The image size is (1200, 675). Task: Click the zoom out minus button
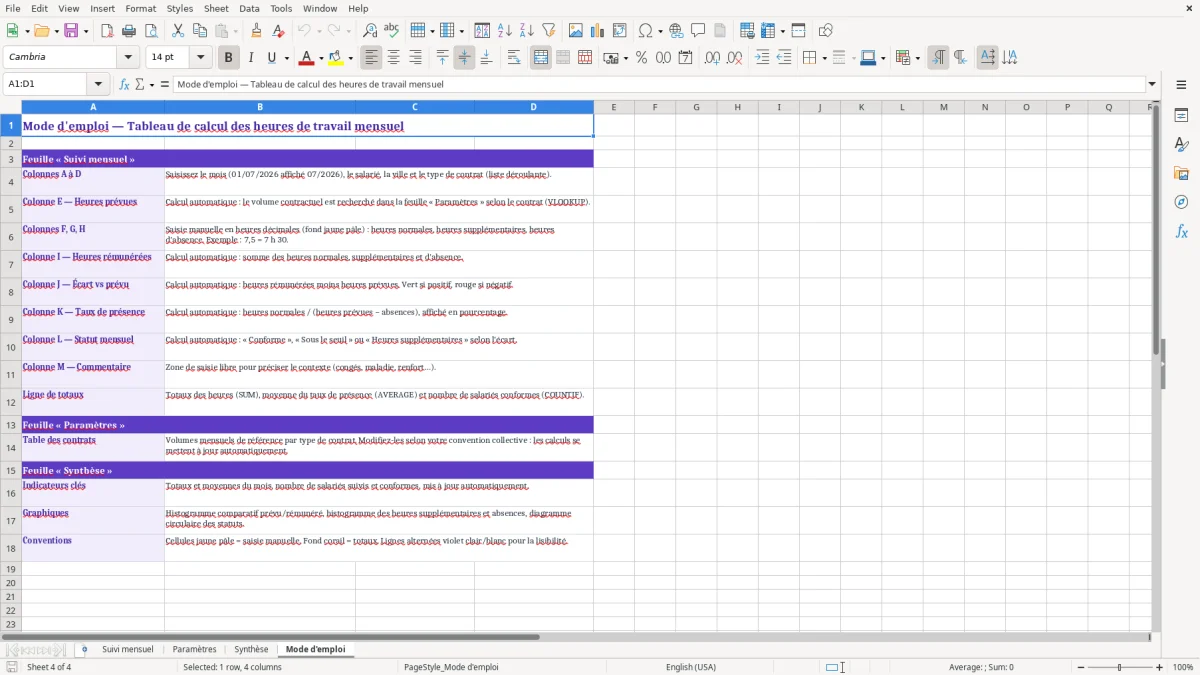coord(1079,667)
